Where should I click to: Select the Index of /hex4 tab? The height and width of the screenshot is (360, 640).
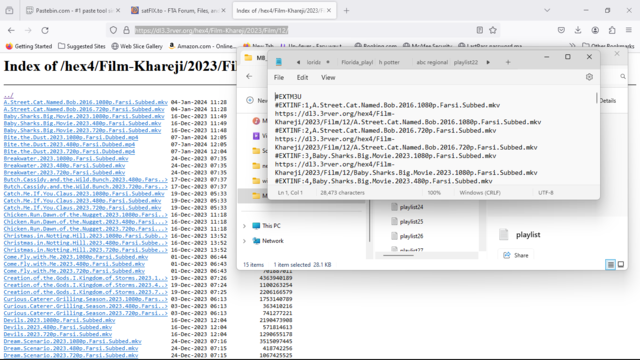click(284, 11)
